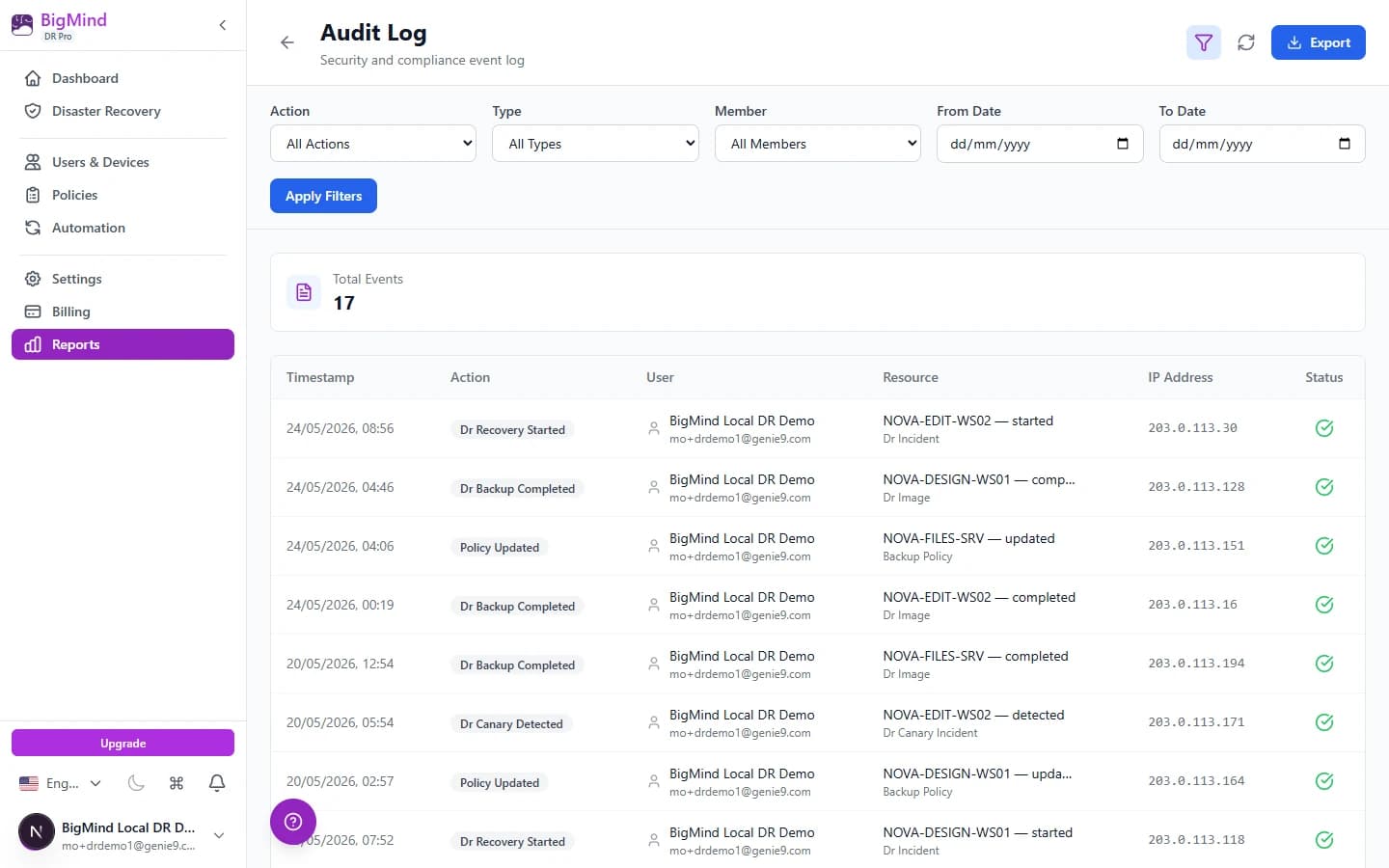
Task: Click resource NOVA-EDIT-WS02 — started
Action: (967, 420)
